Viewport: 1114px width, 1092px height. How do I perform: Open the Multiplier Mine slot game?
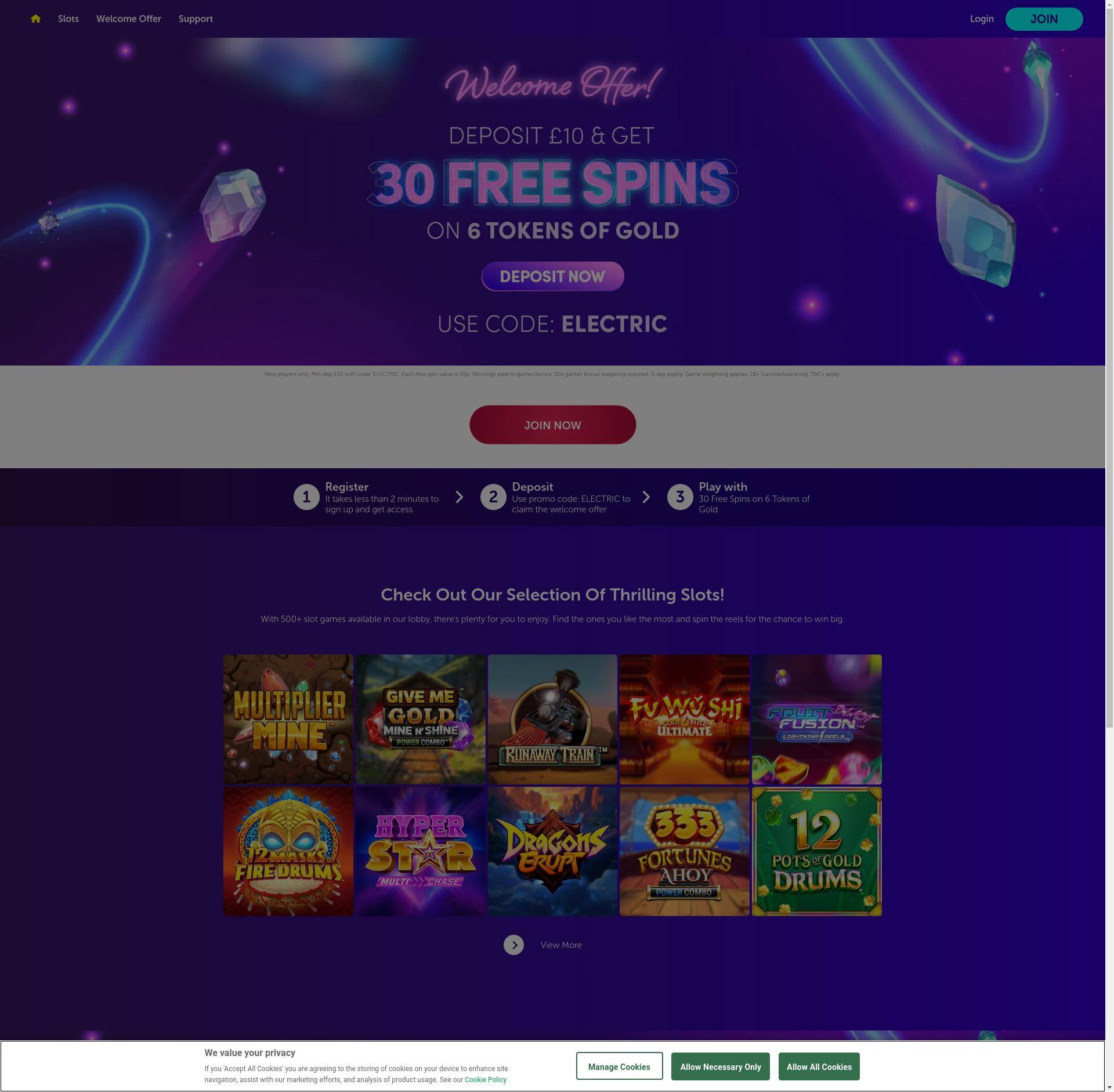pos(288,719)
